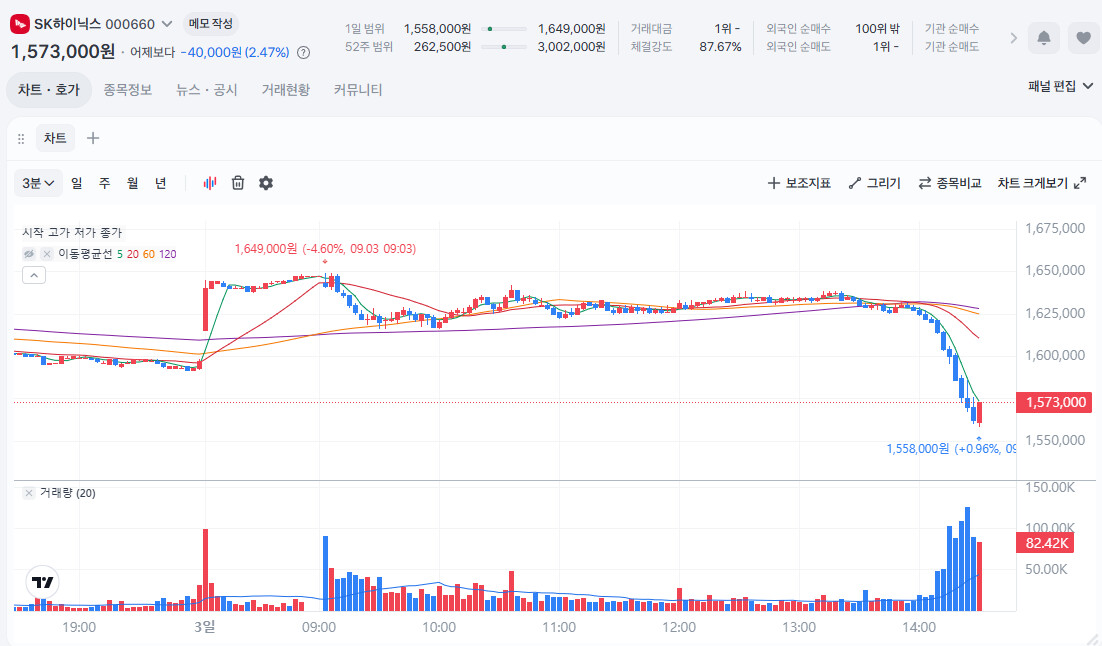Click the 1,573,000 current price marker
1102x646 pixels.
pyautogui.click(x=1054, y=402)
